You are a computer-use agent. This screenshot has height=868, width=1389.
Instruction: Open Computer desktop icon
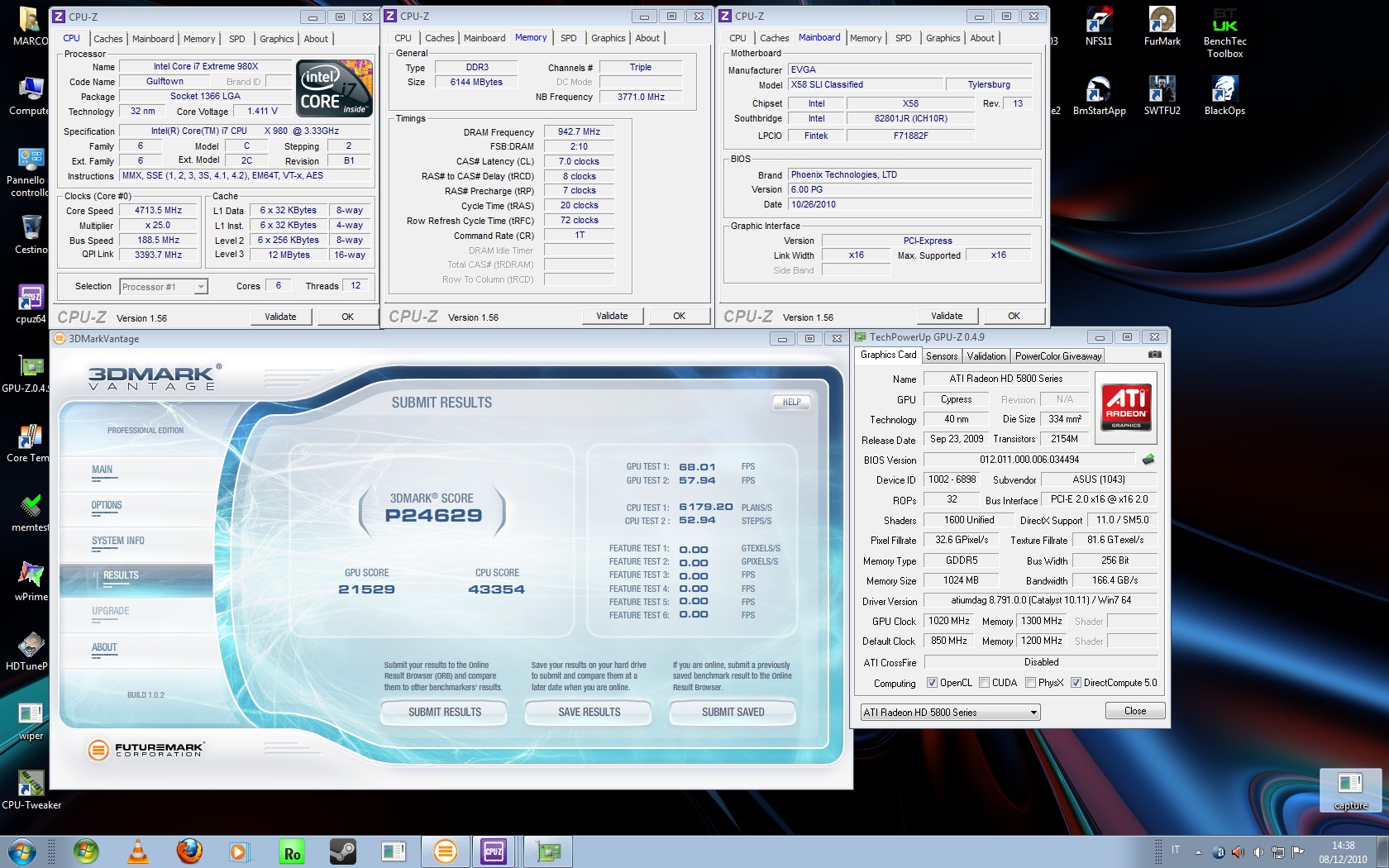pyautogui.click(x=31, y=96)
